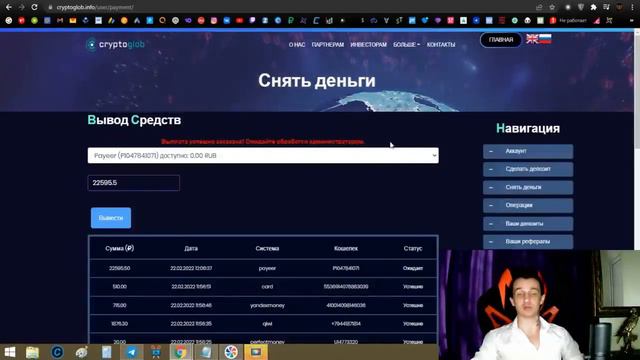640x360 pixels.
Task: Open the 'ПАРТНЕРАМ' menu item
Action: [x=328, y=44]
